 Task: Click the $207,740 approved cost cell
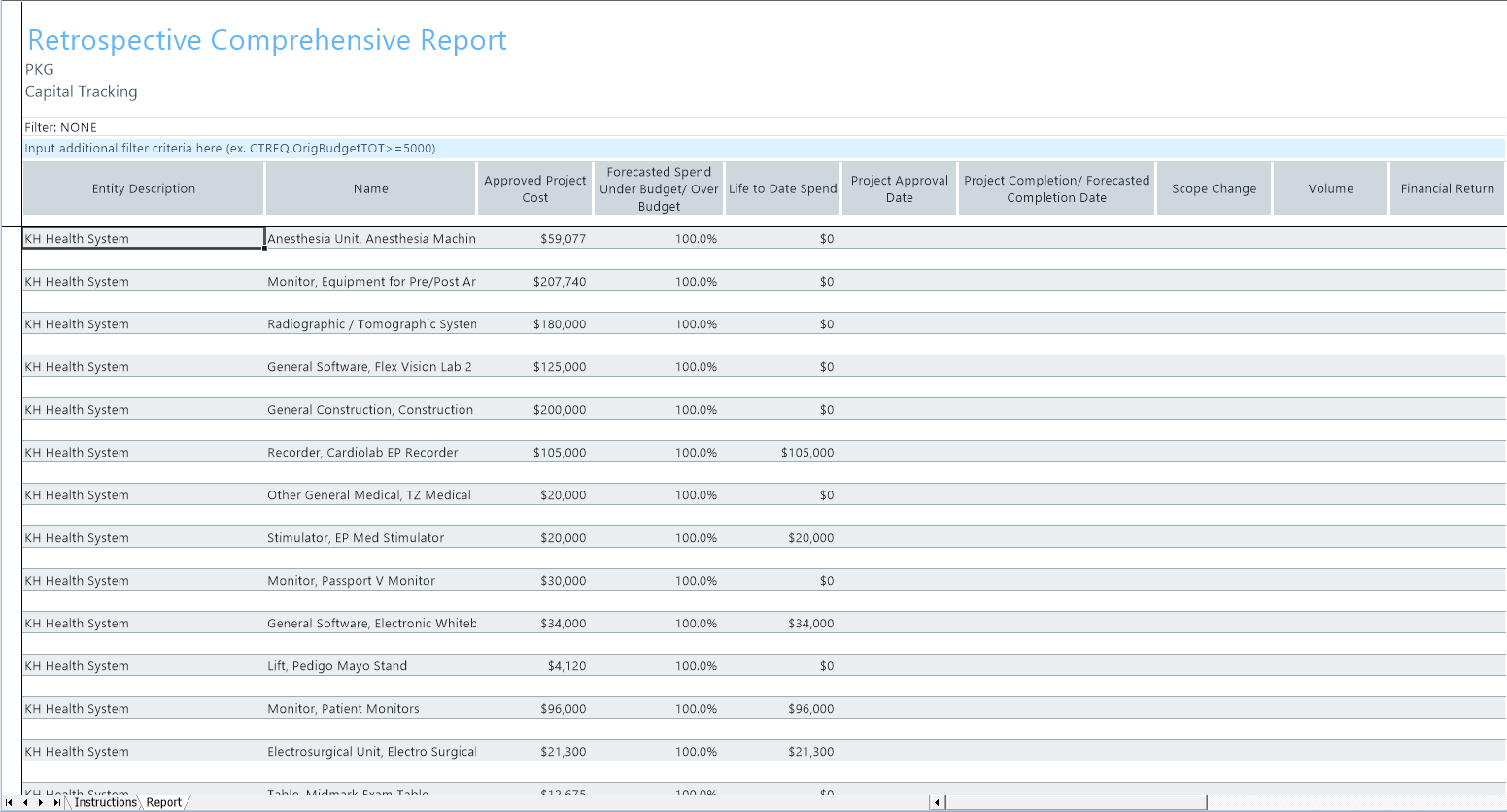560,282
